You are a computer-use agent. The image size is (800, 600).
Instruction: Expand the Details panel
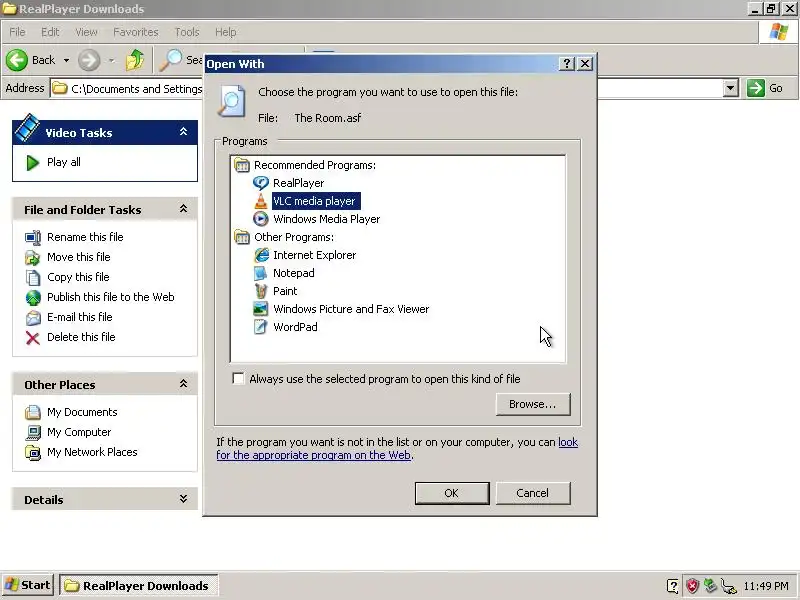pyautogui.click(x=184, y=499)
